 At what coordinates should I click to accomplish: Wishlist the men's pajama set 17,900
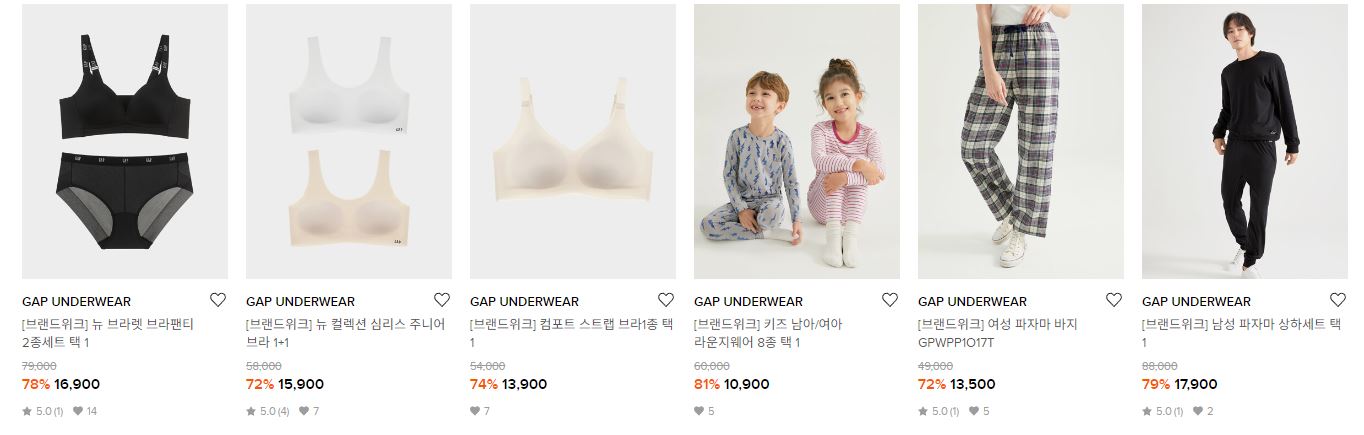1338,300
